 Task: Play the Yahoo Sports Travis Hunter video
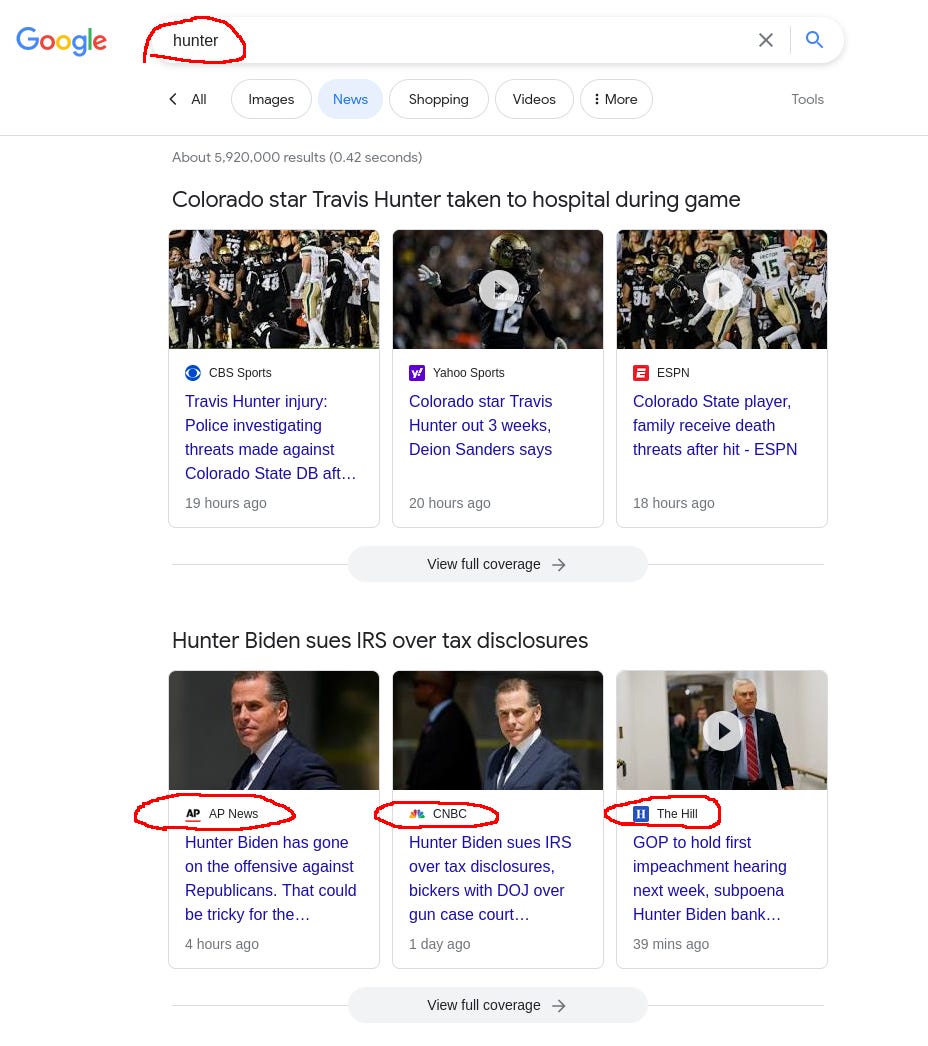pos(498,290)
